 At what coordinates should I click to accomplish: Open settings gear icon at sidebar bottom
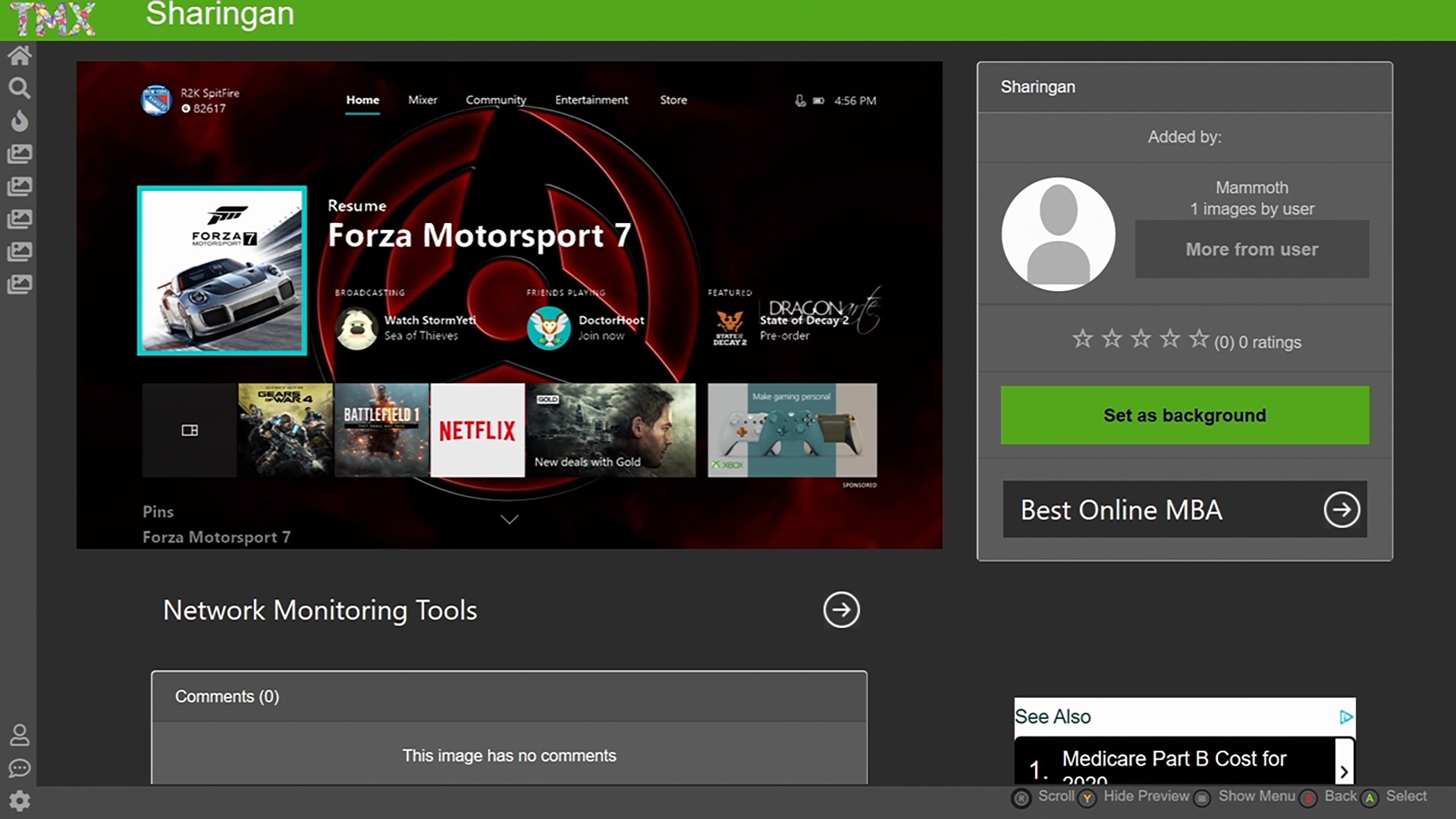(20, 801)
